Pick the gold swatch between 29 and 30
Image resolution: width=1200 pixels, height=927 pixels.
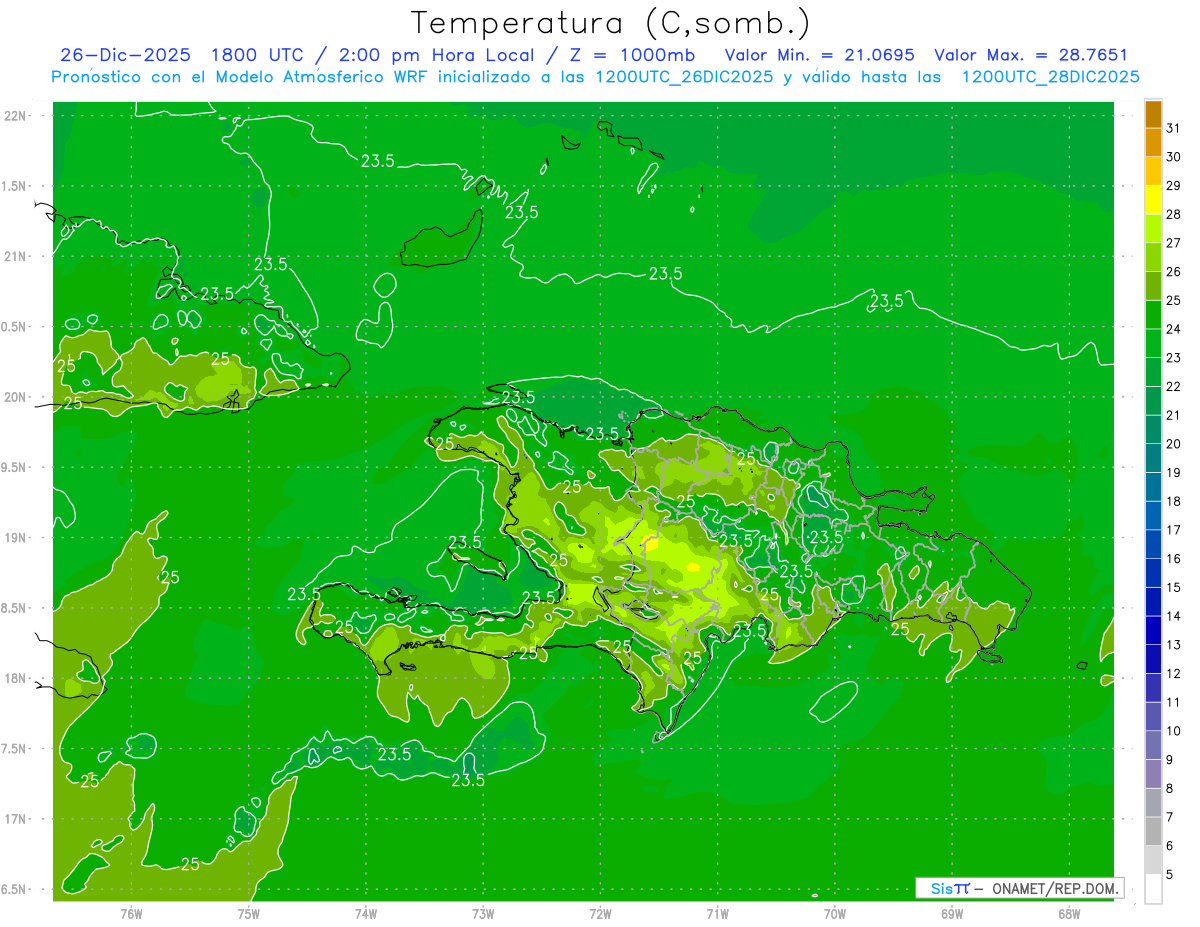click(1153, 171)
